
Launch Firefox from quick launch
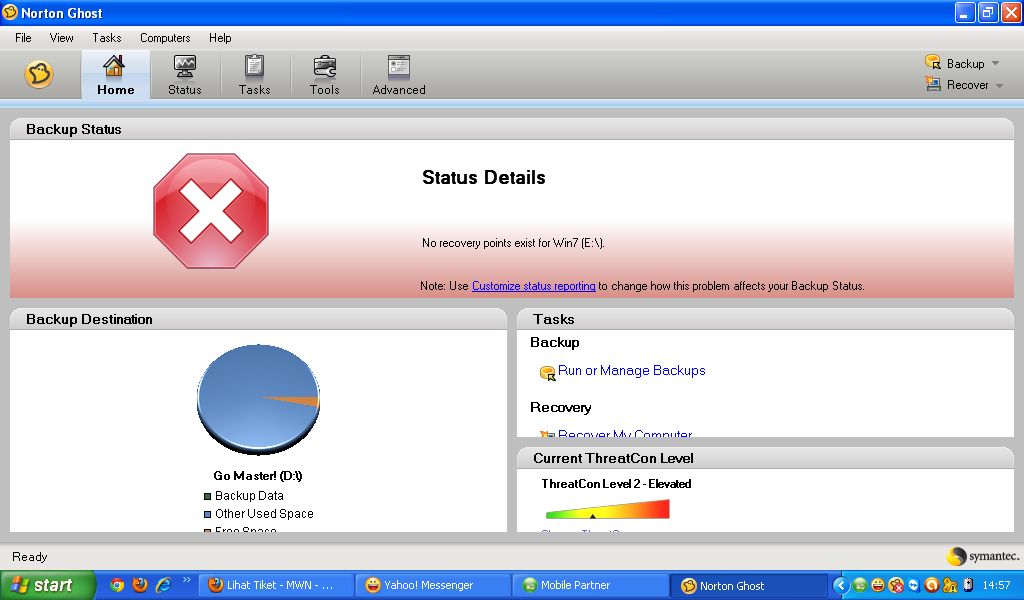tap(140, 585)
